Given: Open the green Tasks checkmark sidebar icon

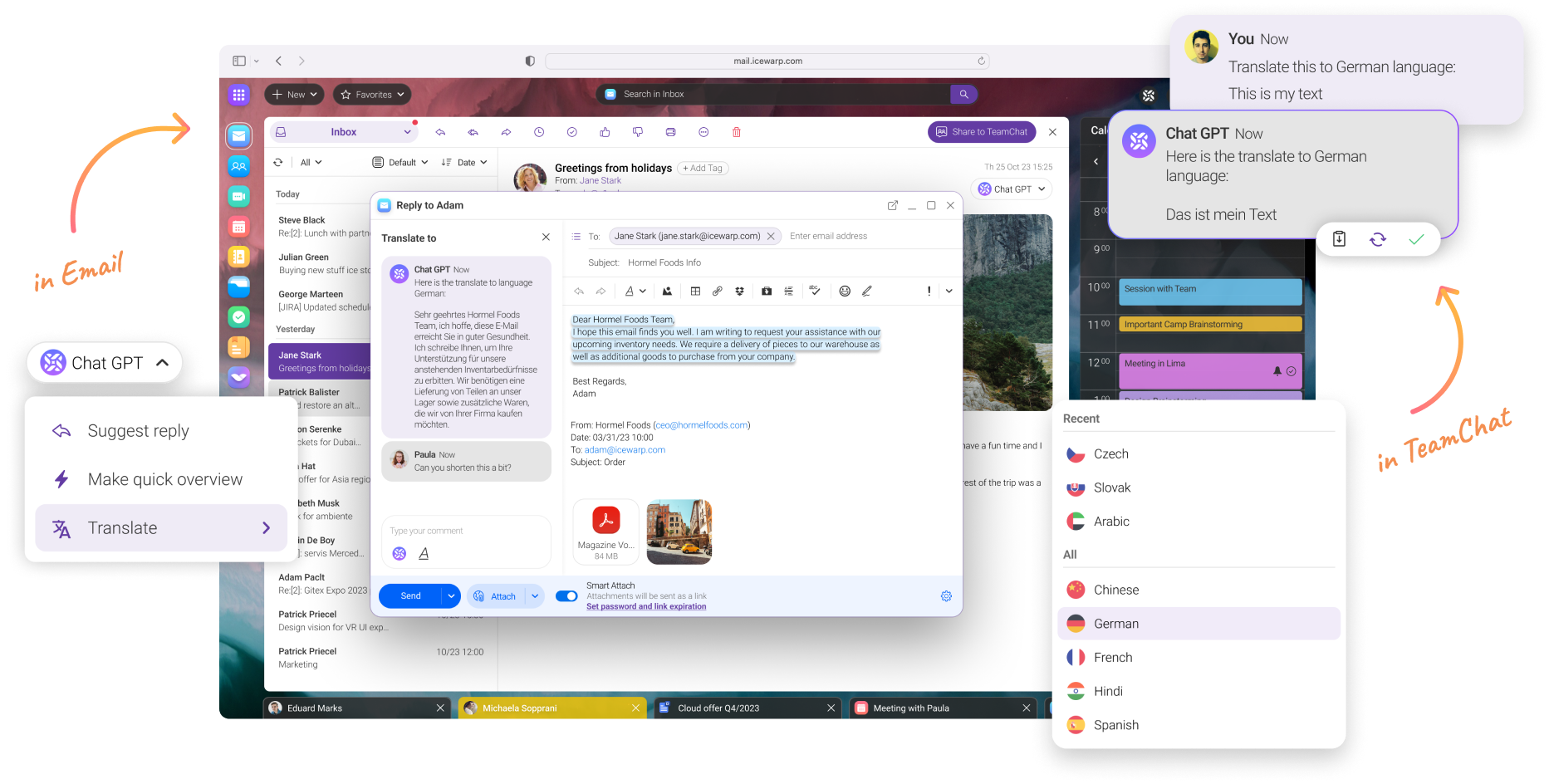Looking at the screenshot, I should [239, 316].
